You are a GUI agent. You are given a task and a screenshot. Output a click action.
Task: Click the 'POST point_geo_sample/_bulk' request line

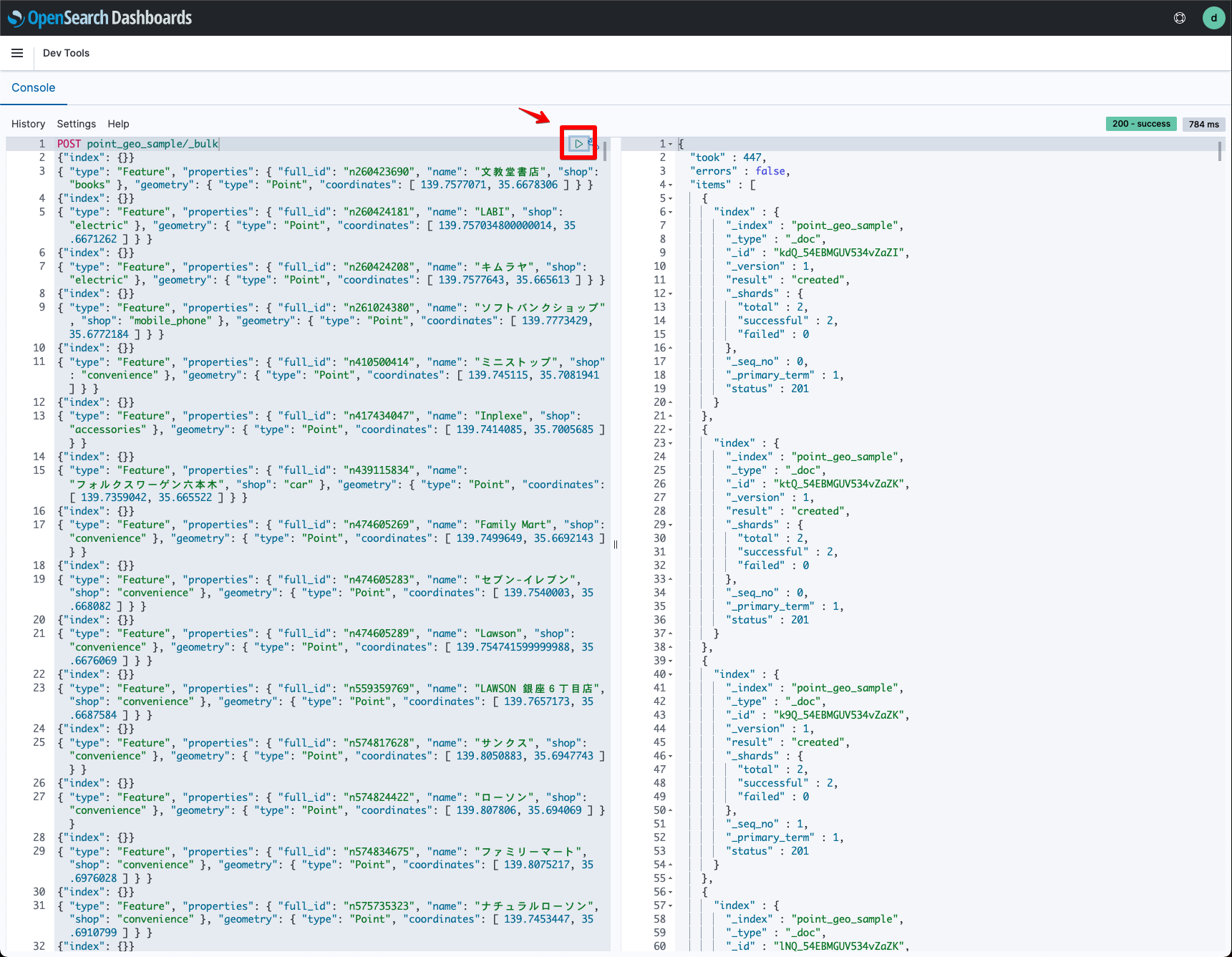click(x=138, y=144)
